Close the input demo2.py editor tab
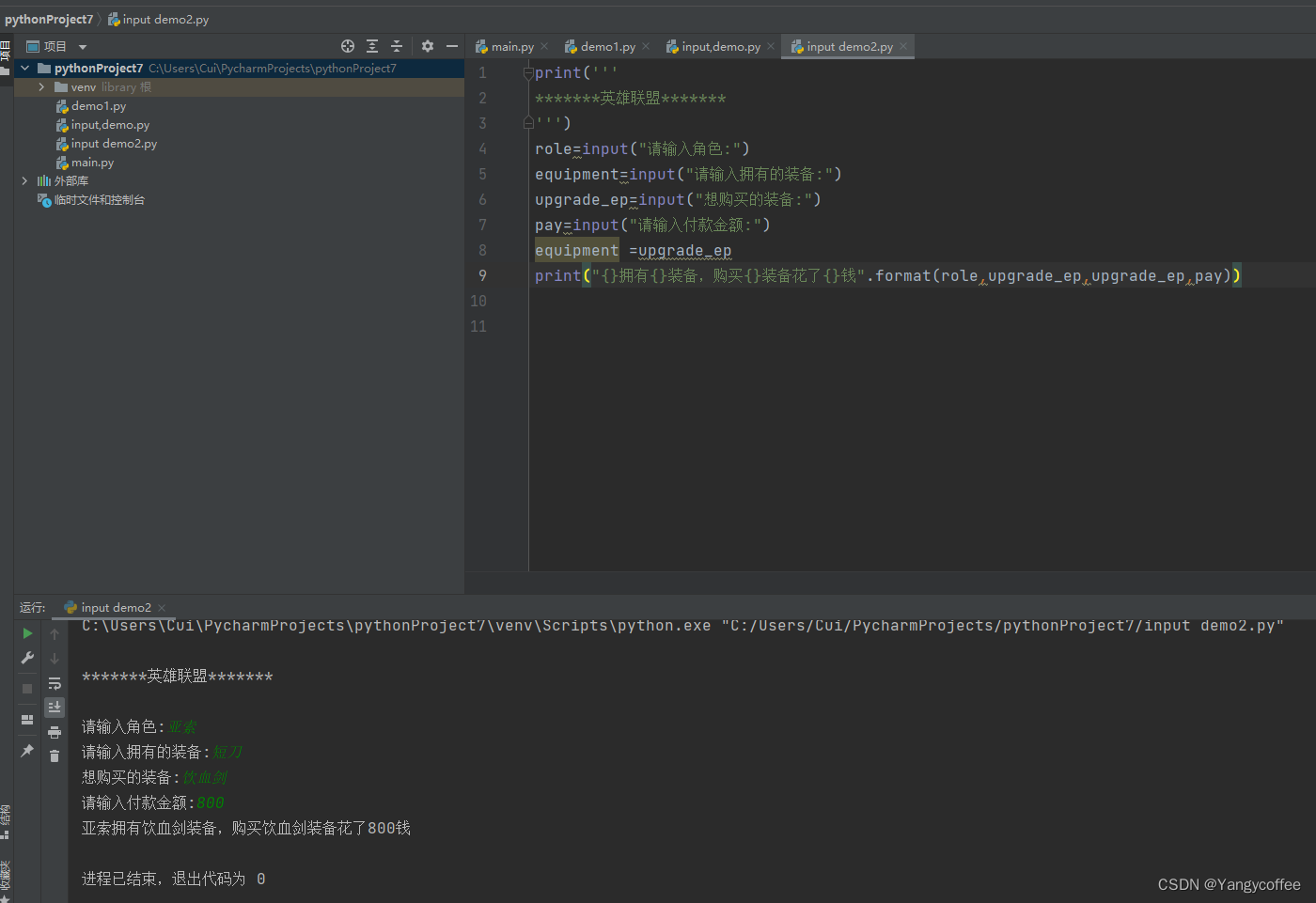1316x903 pixels. pyautogui.click(x=903, y=46)
